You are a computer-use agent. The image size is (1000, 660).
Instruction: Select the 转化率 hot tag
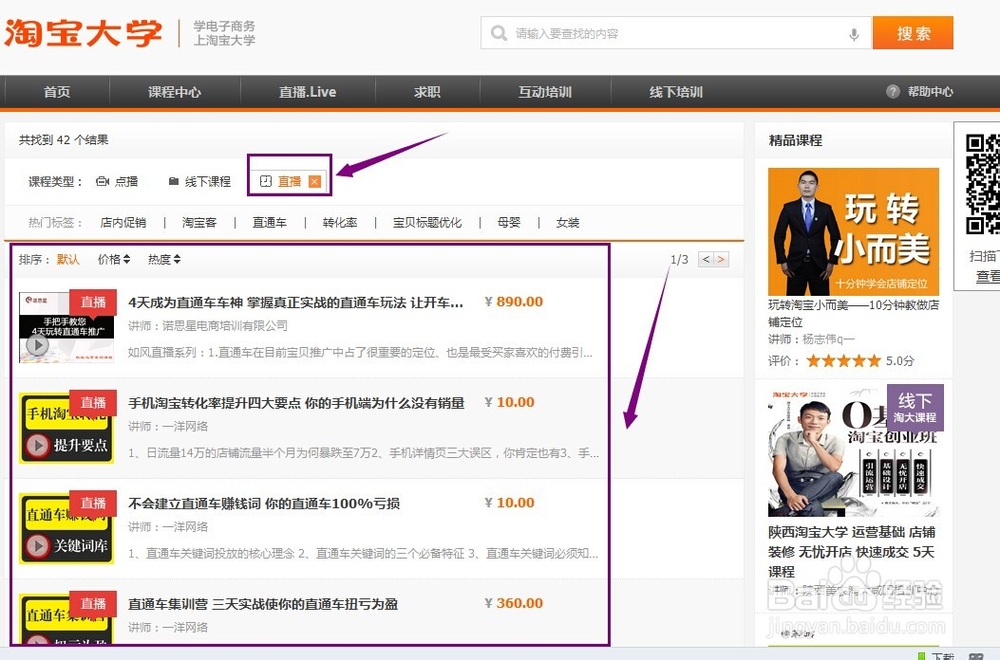click(340, 223)
